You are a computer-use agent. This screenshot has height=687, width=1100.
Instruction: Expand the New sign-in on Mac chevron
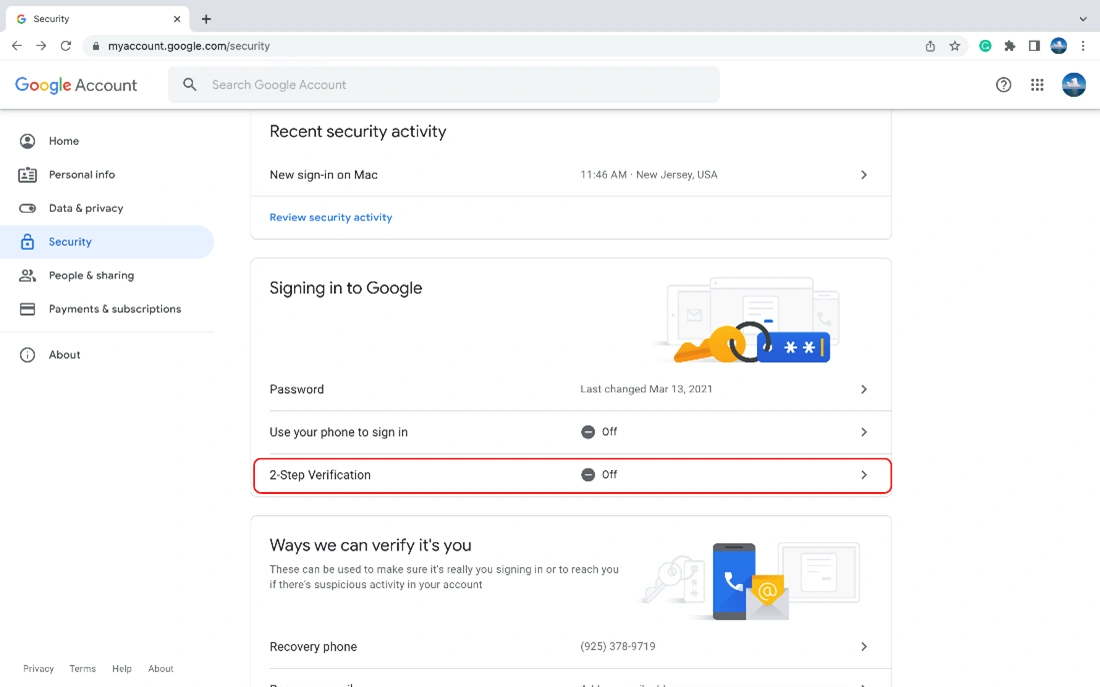point(864,175)
